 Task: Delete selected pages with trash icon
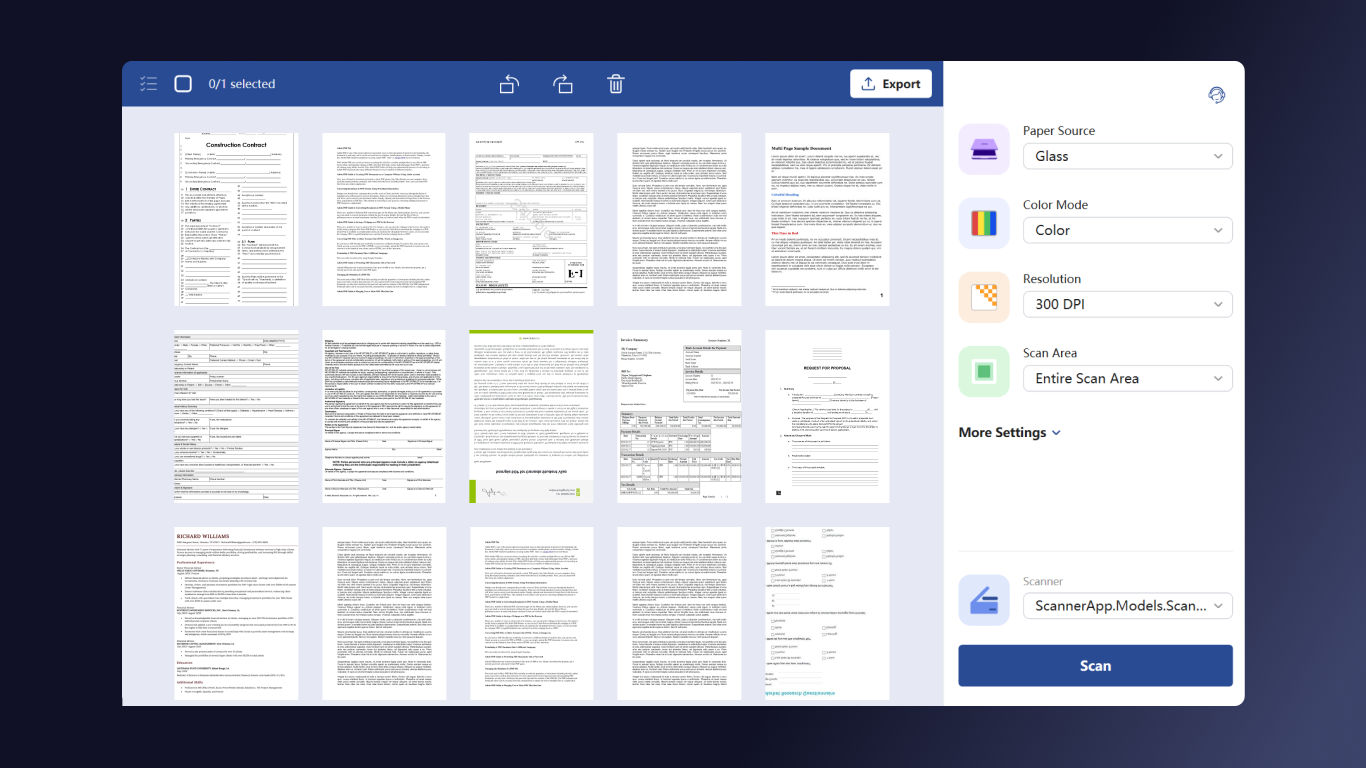[x=616, y=84]
